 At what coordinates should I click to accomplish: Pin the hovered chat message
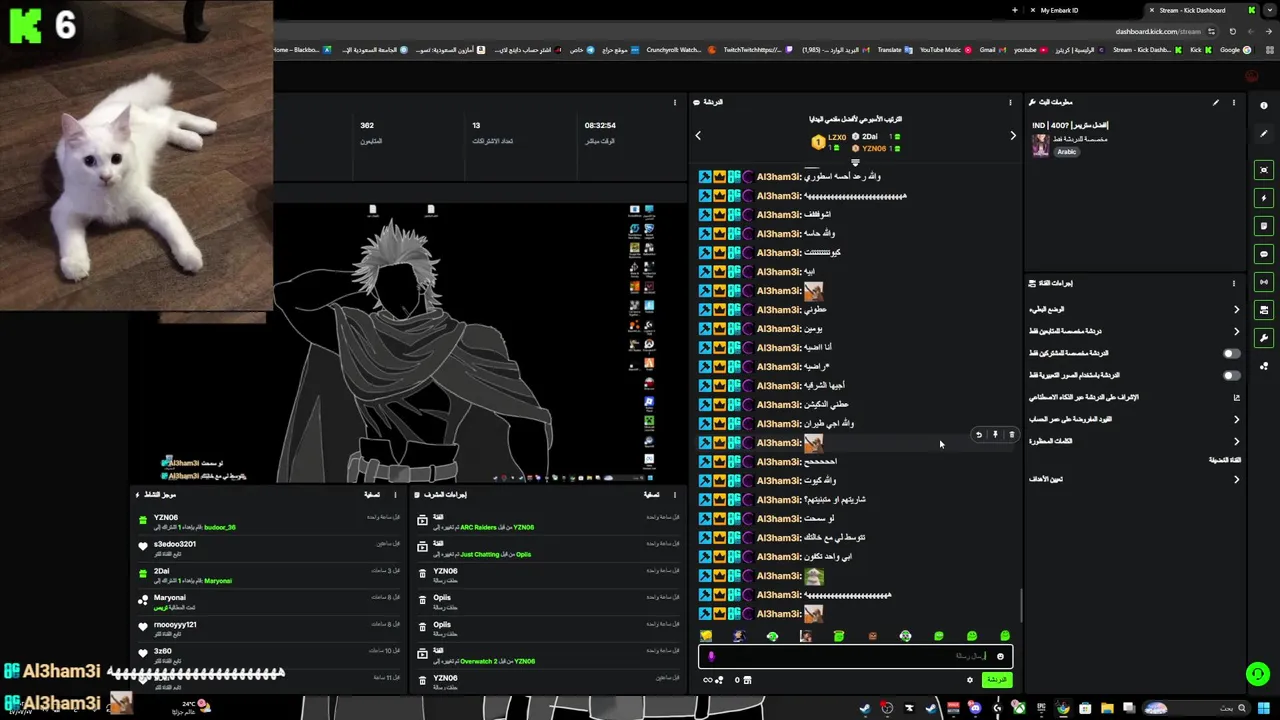pyautogui.click(x=995, y=435)
